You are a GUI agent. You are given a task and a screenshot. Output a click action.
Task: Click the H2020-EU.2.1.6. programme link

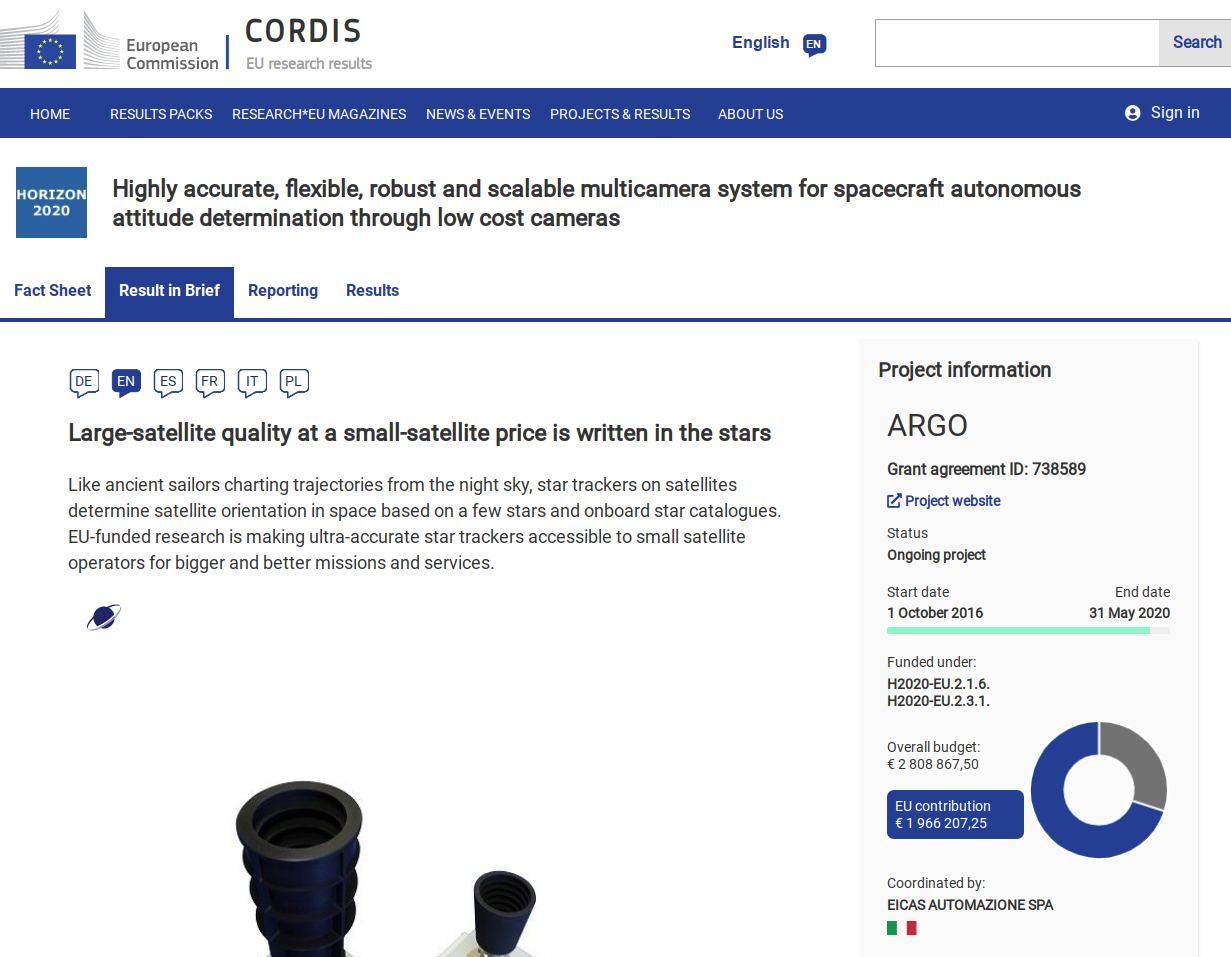click(x=938, y=684)
